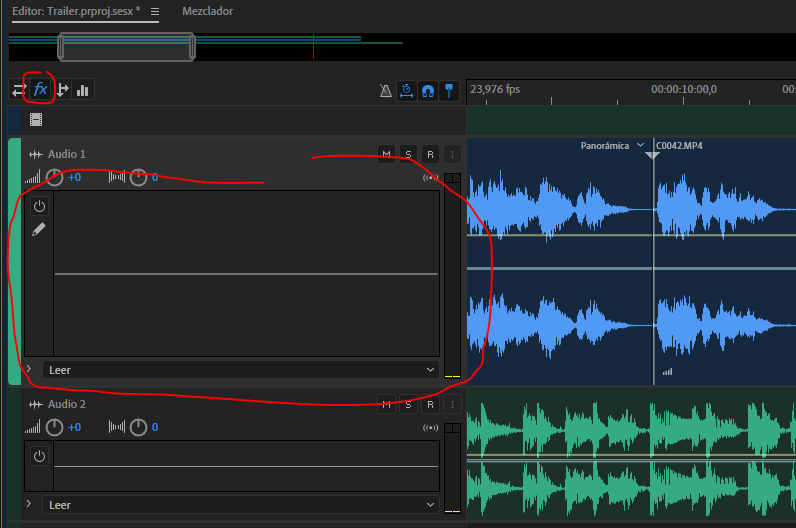Toggle input monitoring on Audio 1
Viewport: 796px width, 528px height.
click(452, 154)
